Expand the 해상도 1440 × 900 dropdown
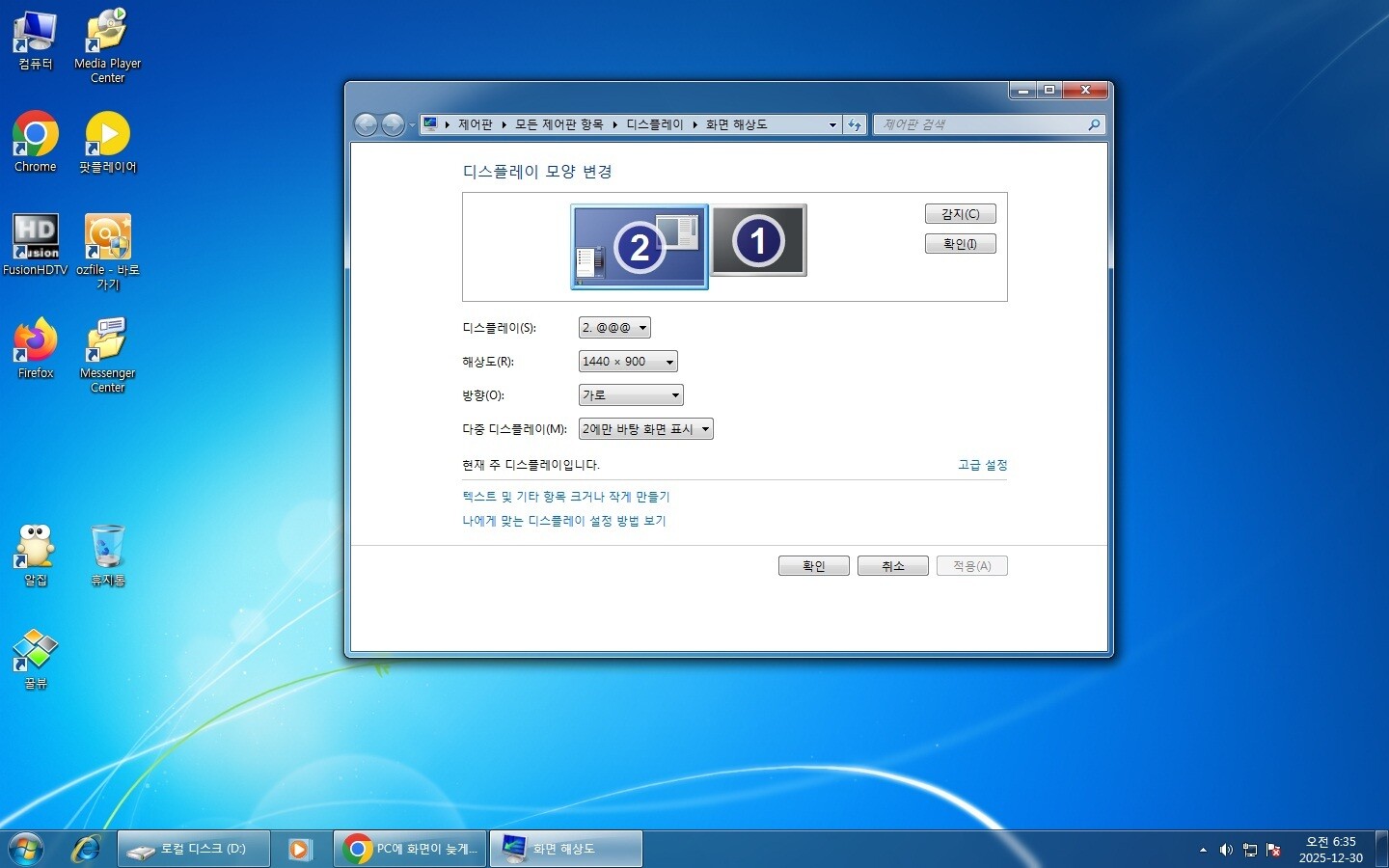The height and width of the screenshot is (868, 1389). coord(628,362)
